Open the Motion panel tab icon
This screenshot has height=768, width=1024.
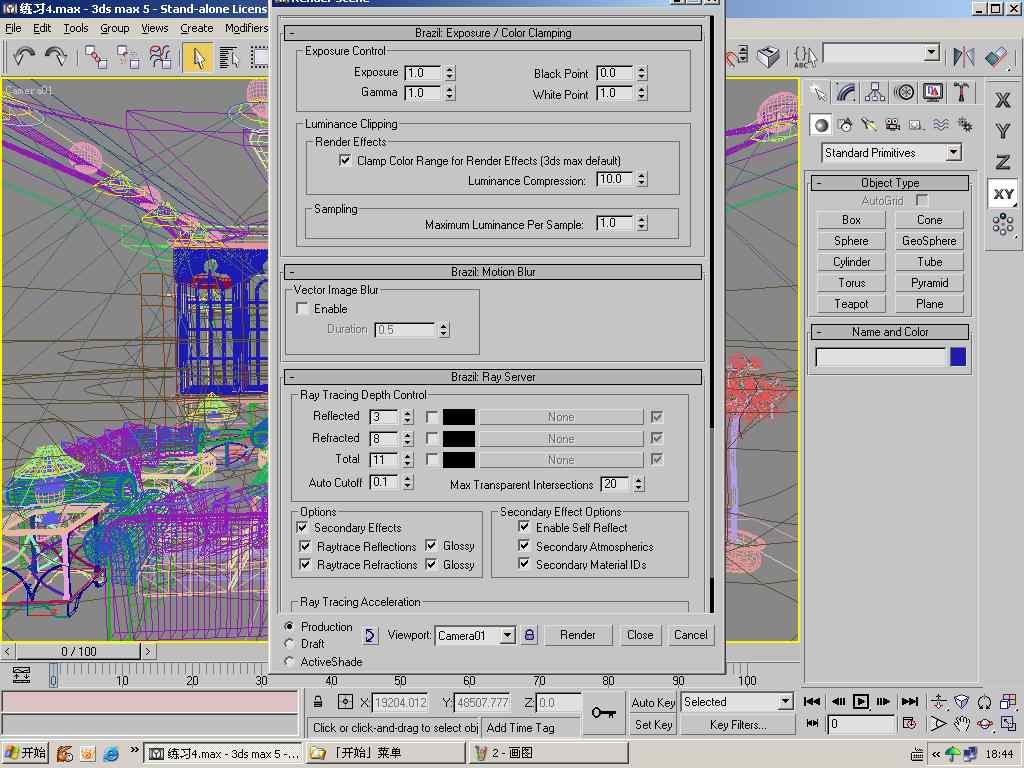(904, 93)
